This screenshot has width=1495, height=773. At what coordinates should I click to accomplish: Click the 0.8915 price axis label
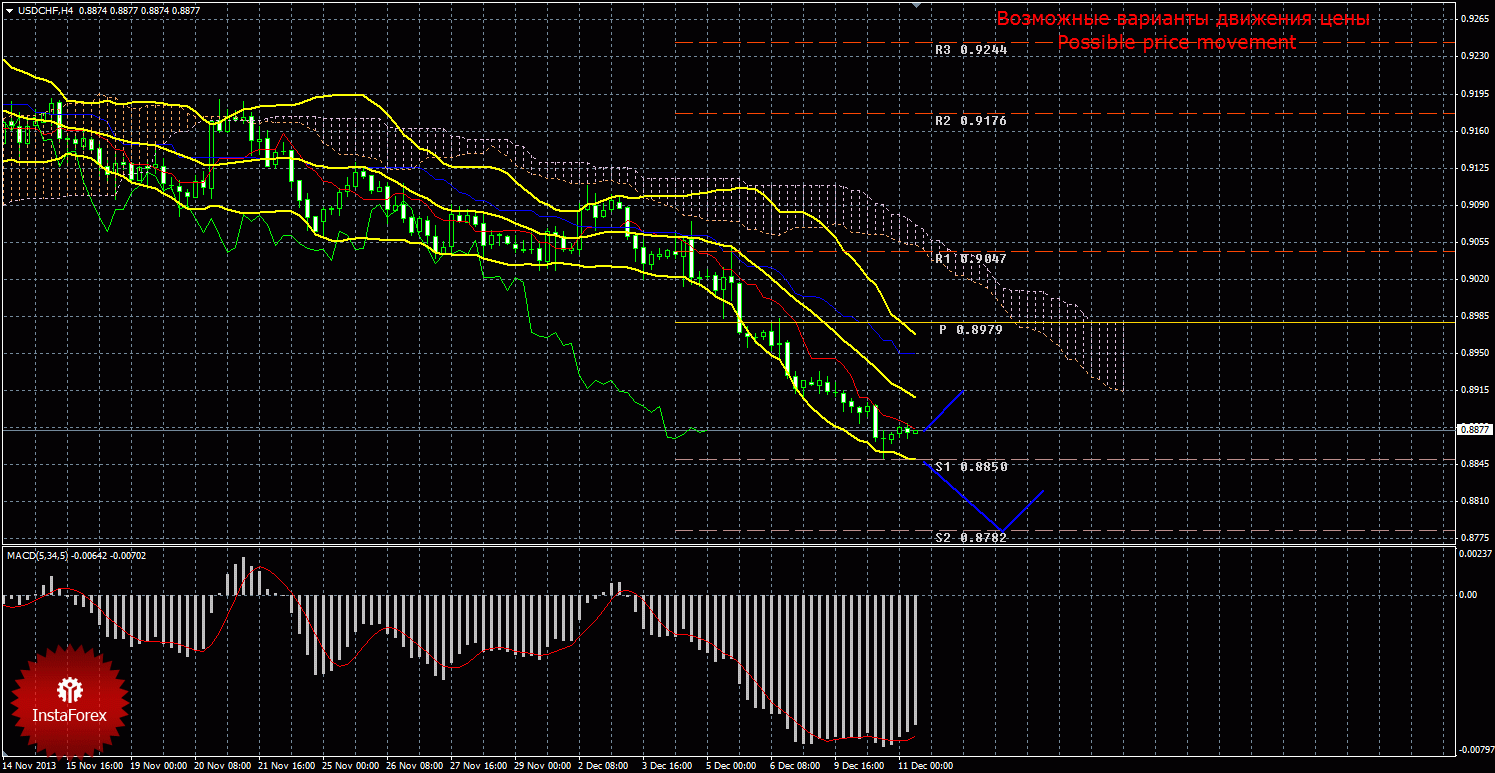click(1474, 389)
